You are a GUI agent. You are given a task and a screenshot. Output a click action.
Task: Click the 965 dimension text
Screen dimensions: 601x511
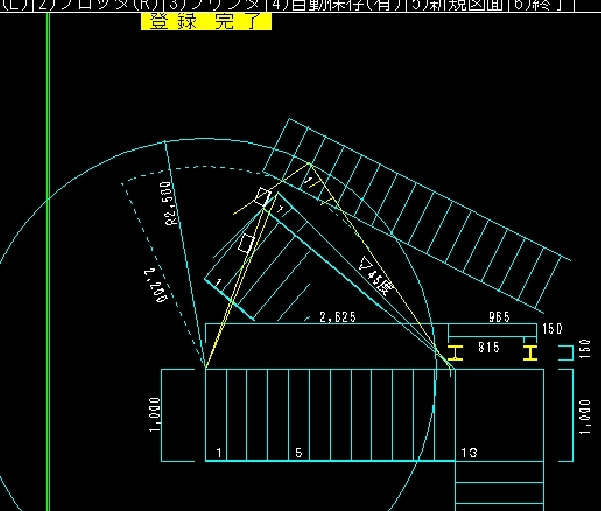coord(499,317)
